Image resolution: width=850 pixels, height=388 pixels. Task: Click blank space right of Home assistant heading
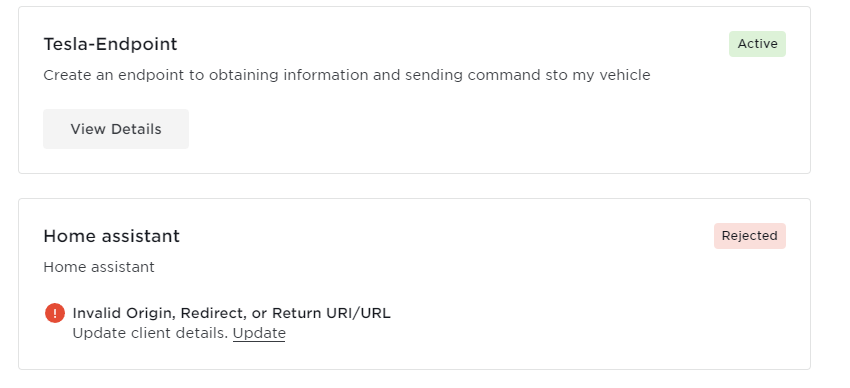[445, 236]
